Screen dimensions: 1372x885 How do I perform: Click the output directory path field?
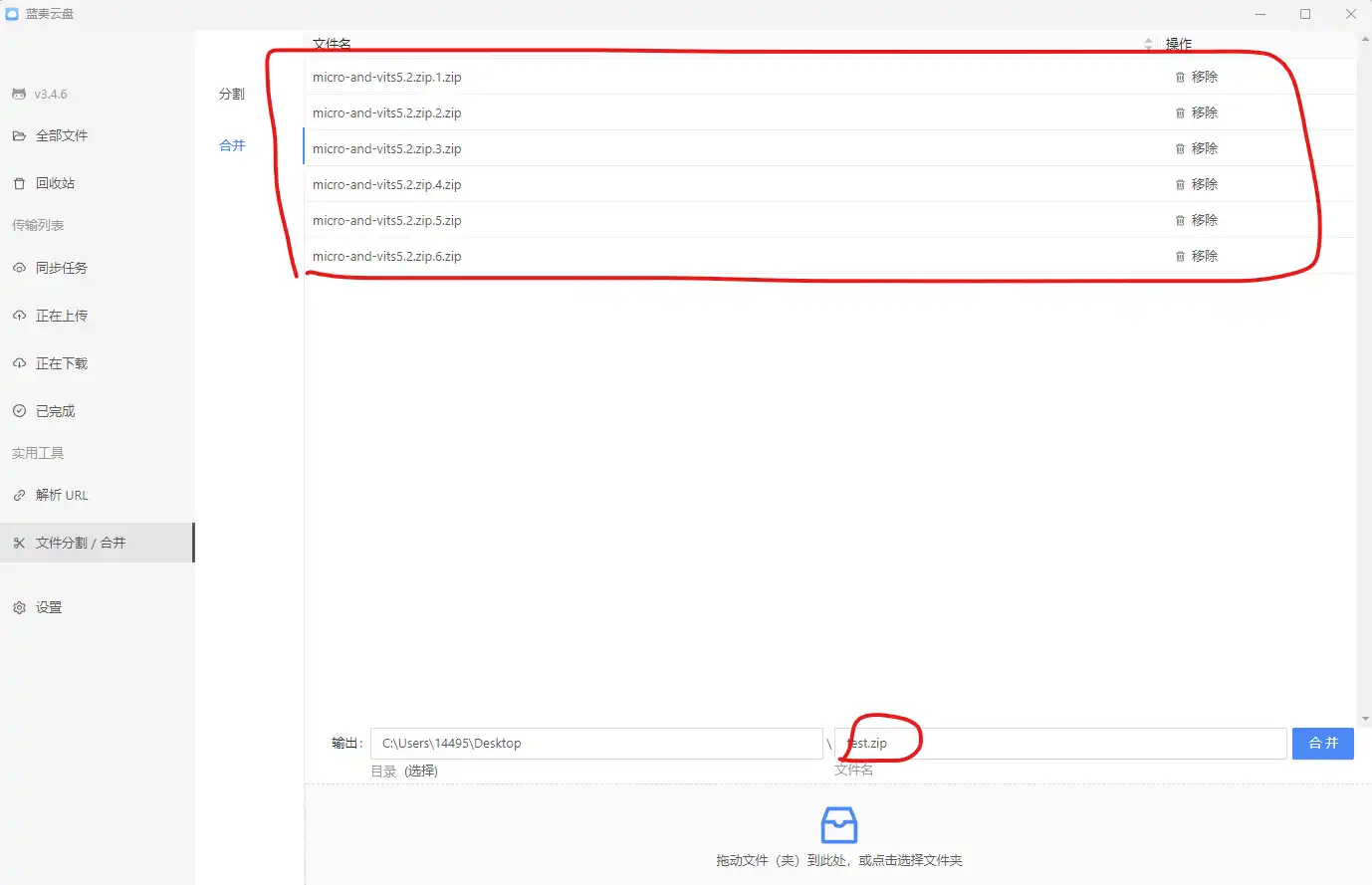tap(595, 744)
